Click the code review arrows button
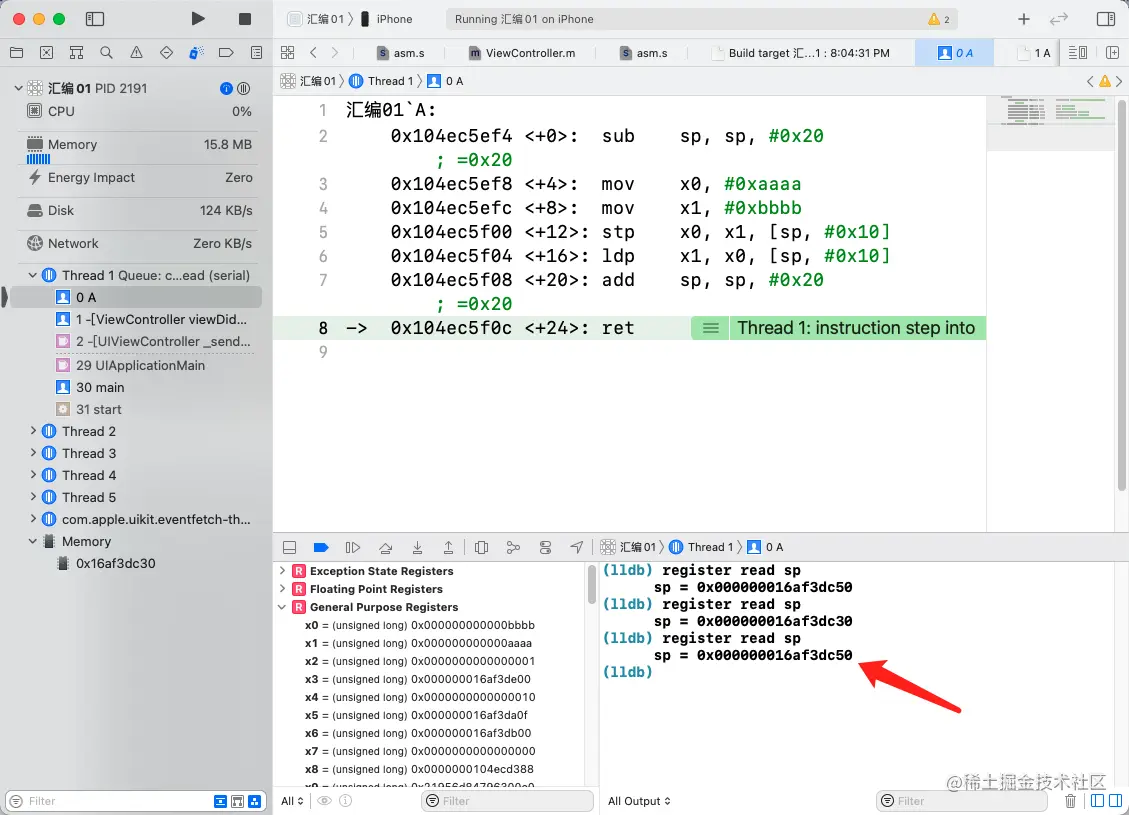Viewport: 1129px width, 815px height. coord(1058,19)
